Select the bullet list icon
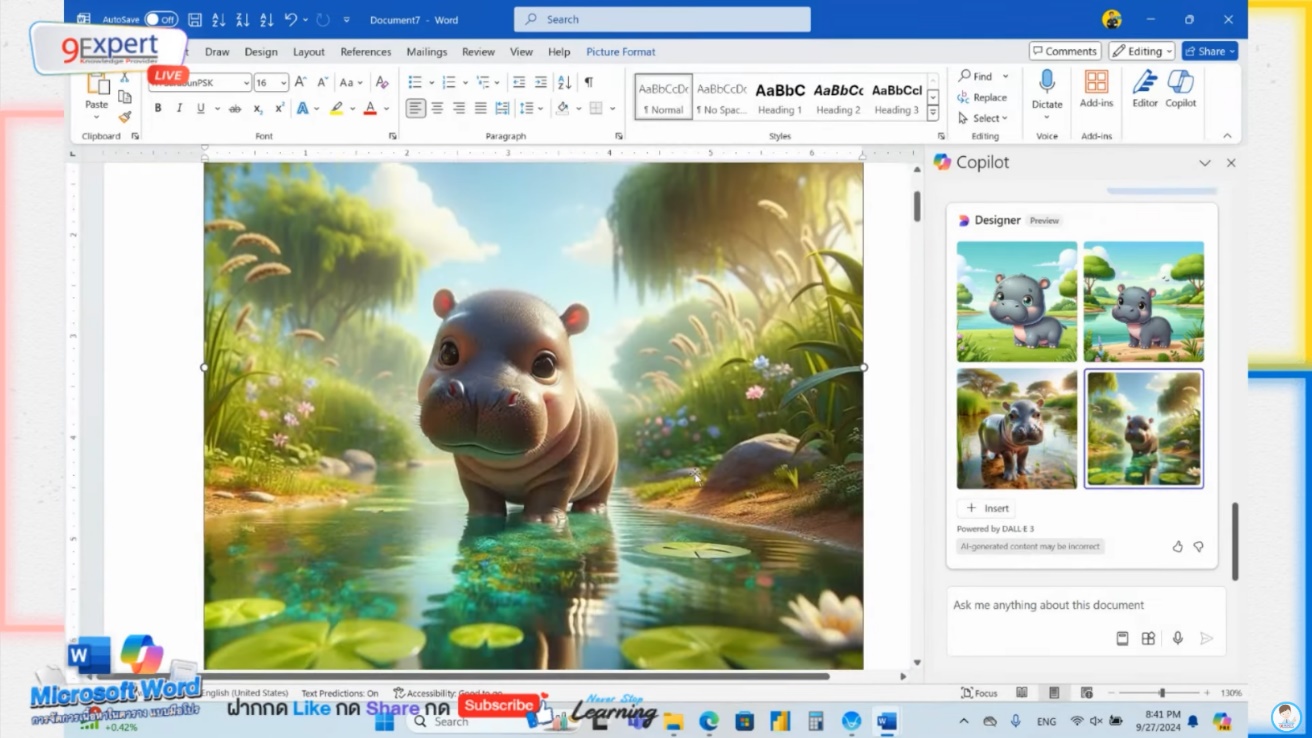 click(x=414, y=82)
